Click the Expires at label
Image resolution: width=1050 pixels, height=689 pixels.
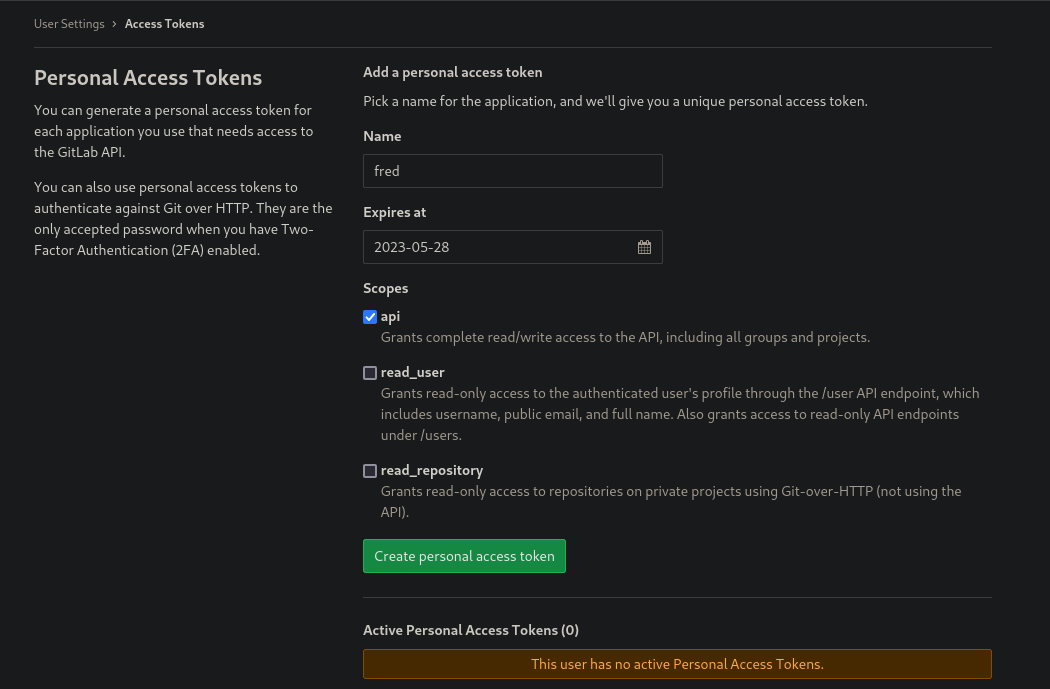[394, 212]
